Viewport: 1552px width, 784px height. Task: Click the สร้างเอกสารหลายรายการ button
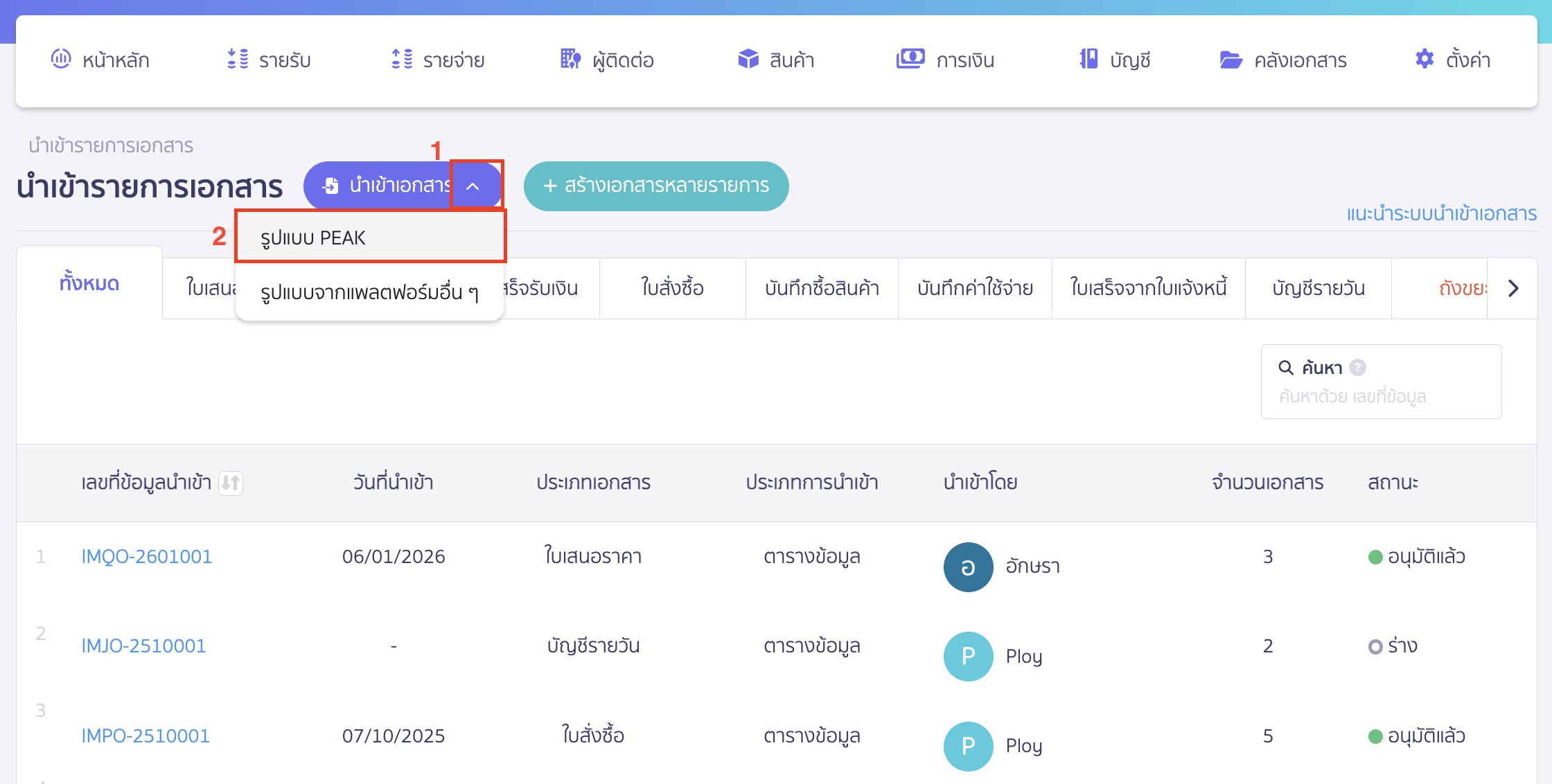tap(655, 186)
